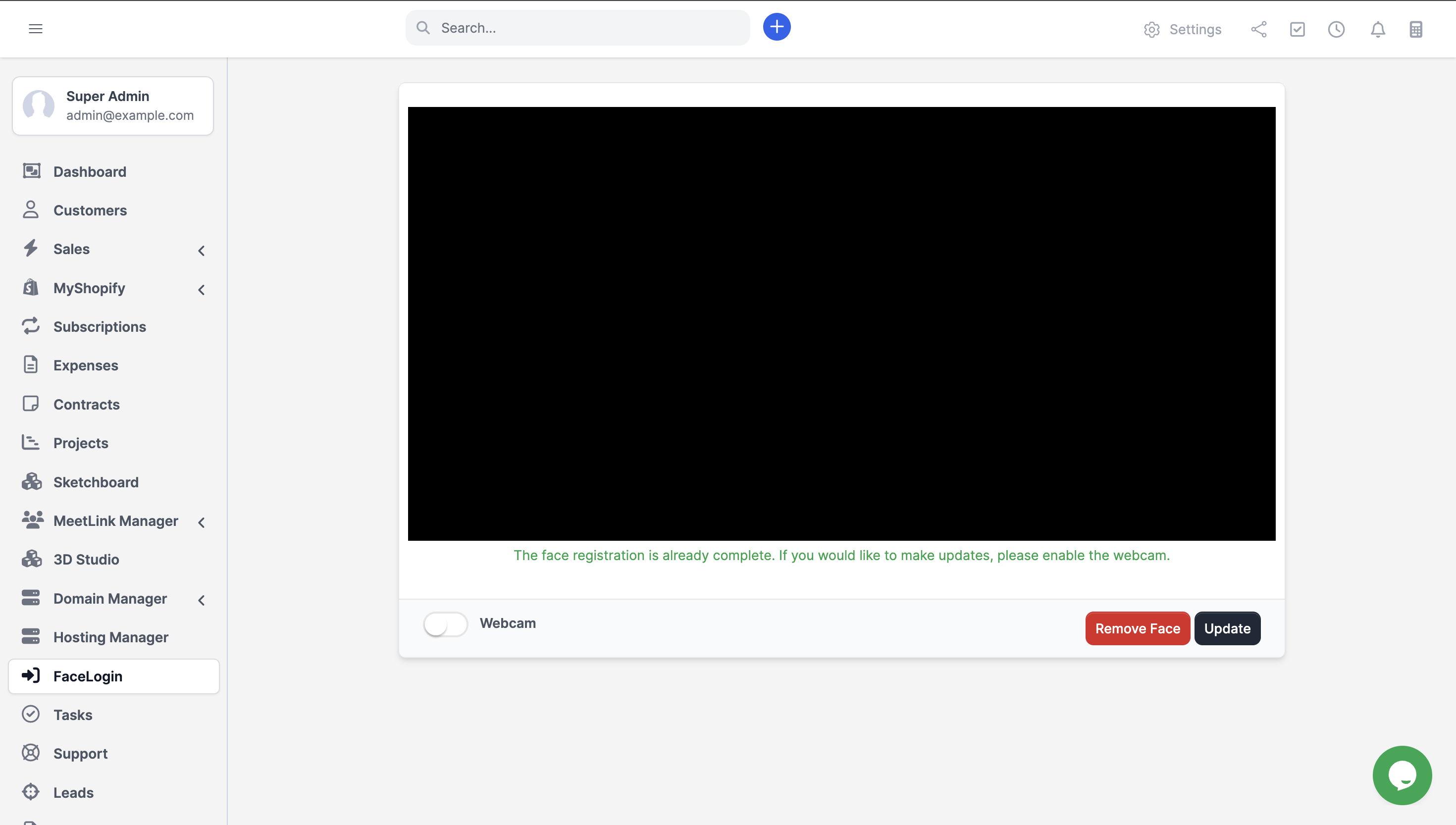The height and width of the screenshot is (825, 1456).
Task: Expand the Domain Manager chevron
Action: 201,600
